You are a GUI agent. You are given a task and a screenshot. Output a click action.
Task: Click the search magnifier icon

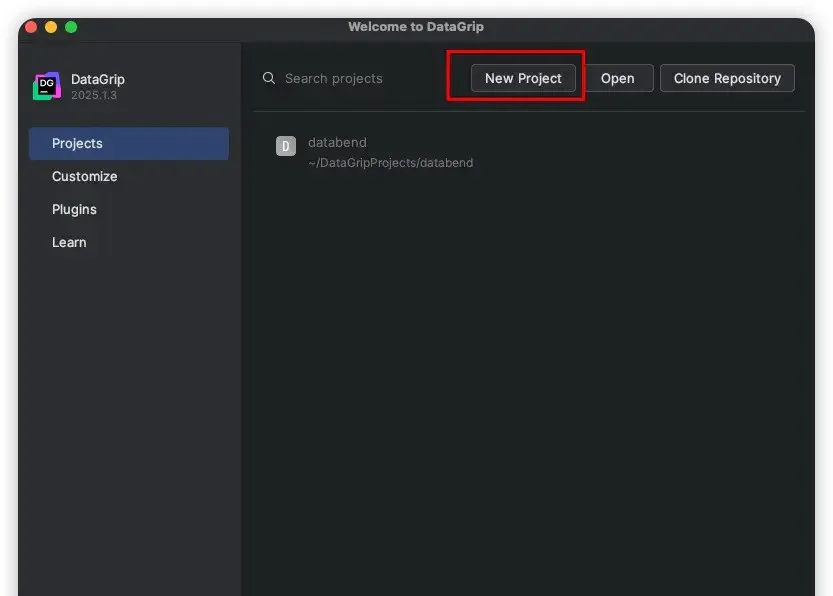pyautogui.click(x=269, y=78)
